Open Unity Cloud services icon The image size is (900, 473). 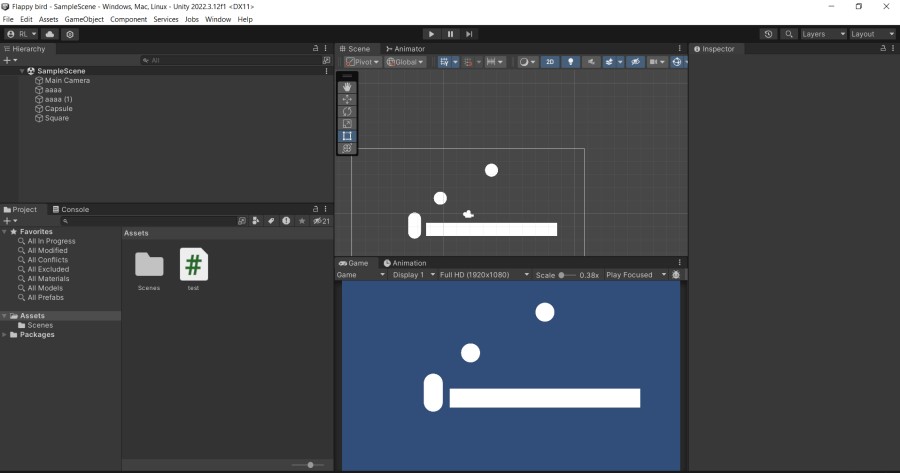49,34
